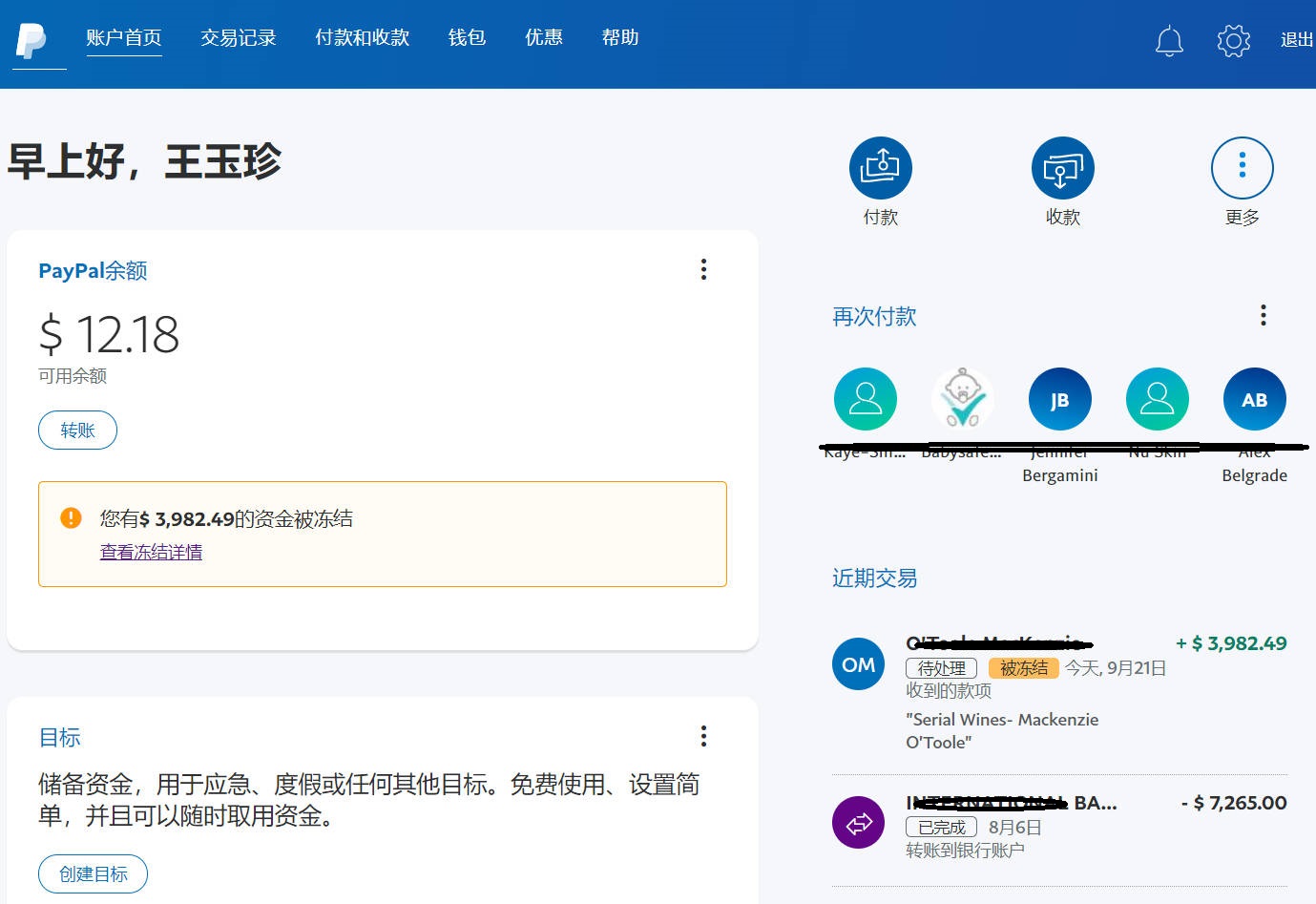
Task: Click the 目标 heading link
Action: [x=59, y=737]
